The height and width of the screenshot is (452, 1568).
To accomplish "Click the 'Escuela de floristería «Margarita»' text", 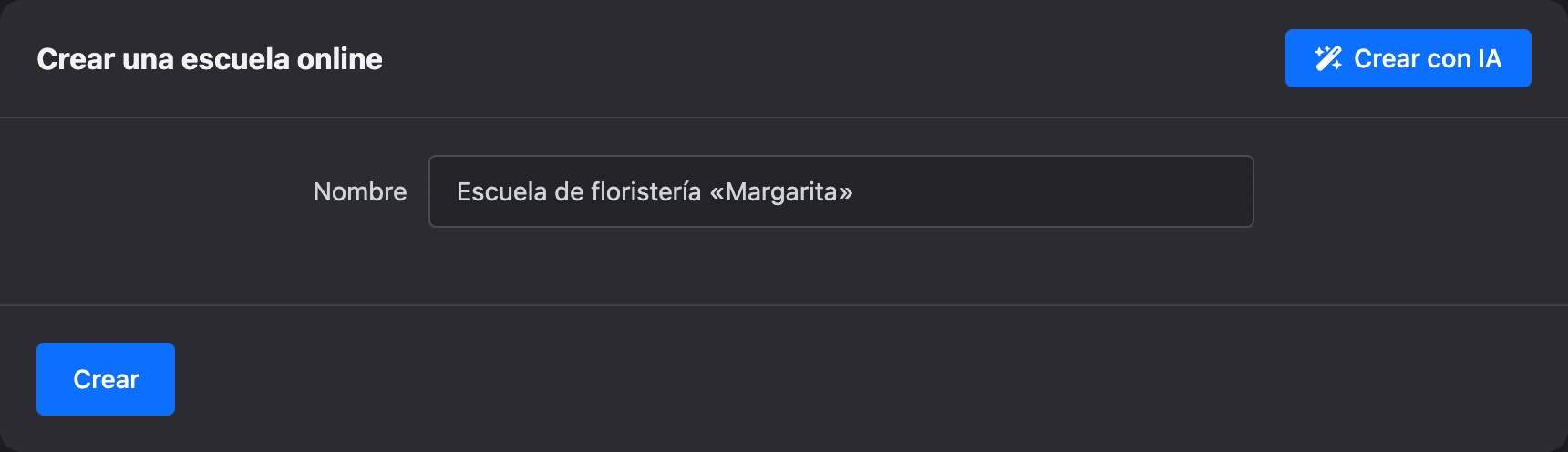I will [655, 191].
